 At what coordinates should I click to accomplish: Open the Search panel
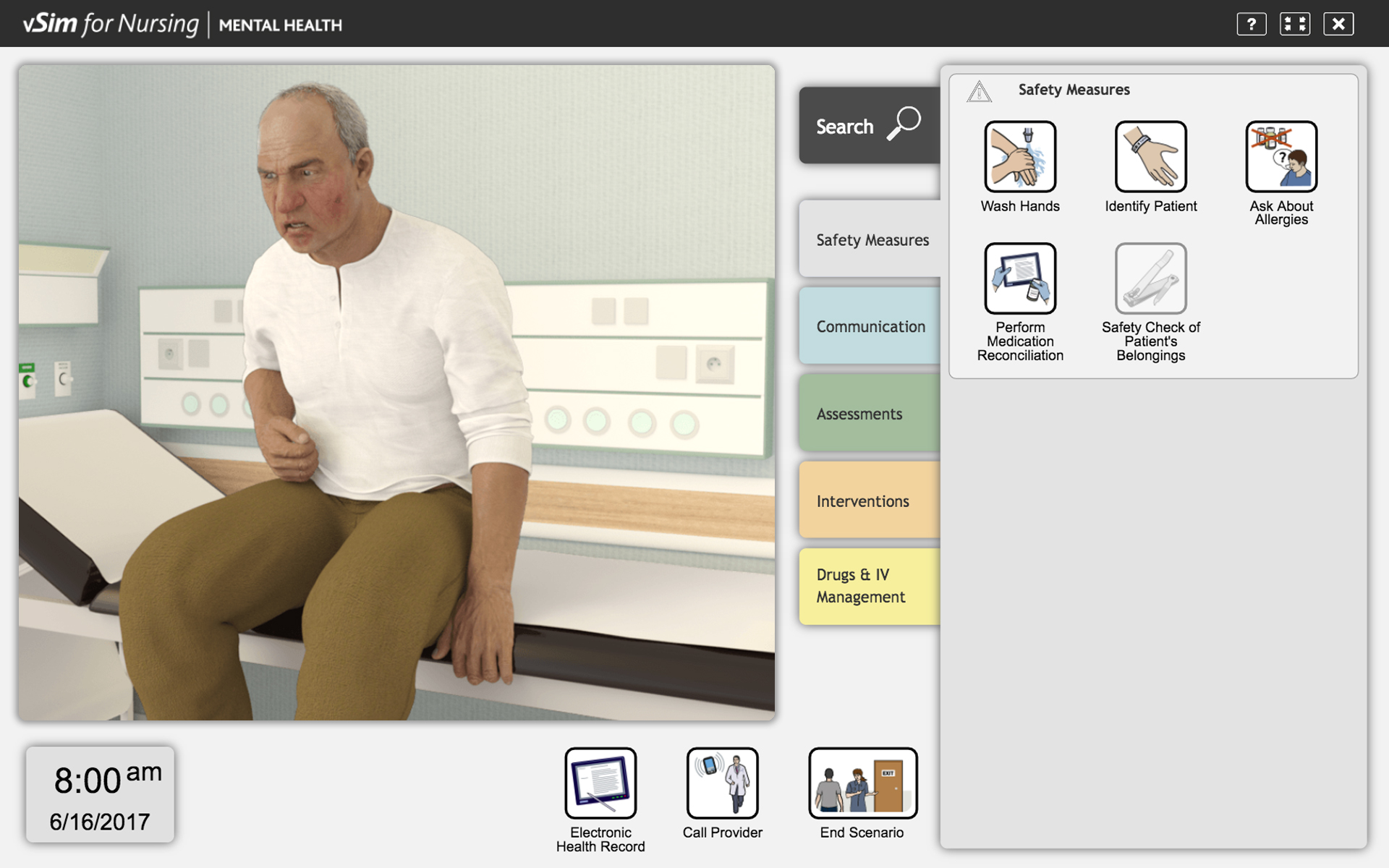(x=869, y=126)
